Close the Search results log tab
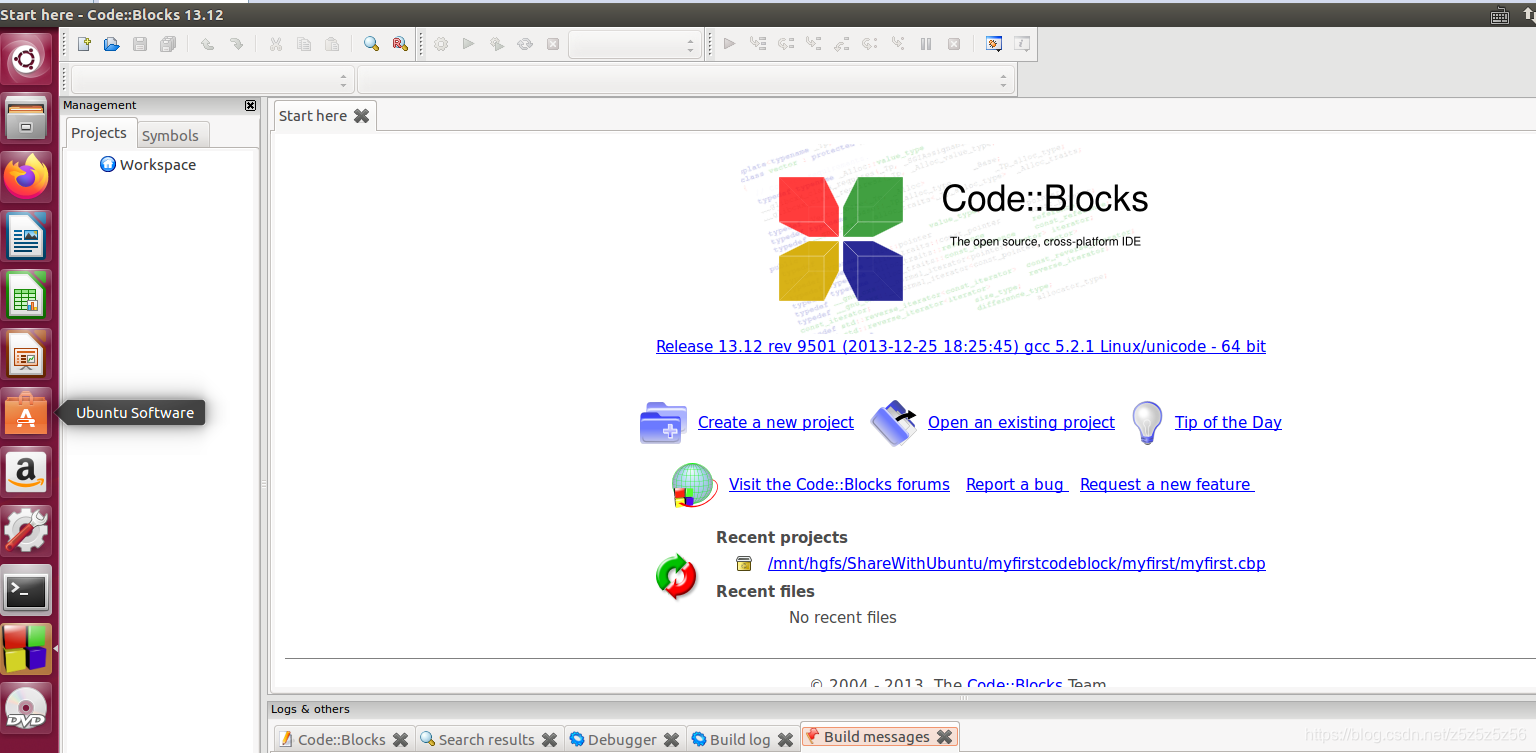The image size is (1536, 753). 549,740
